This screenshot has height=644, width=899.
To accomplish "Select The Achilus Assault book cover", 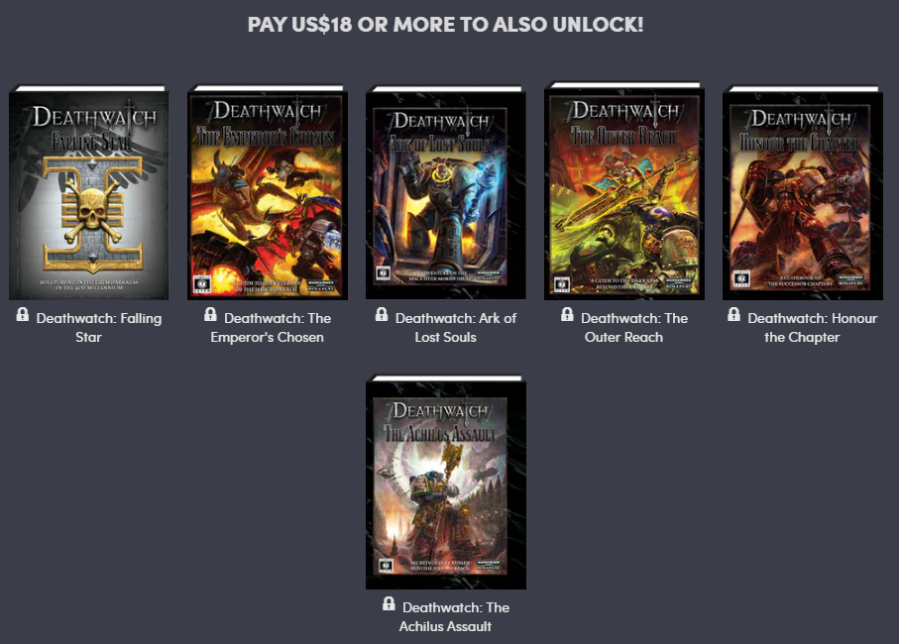I will click(445, 482).
